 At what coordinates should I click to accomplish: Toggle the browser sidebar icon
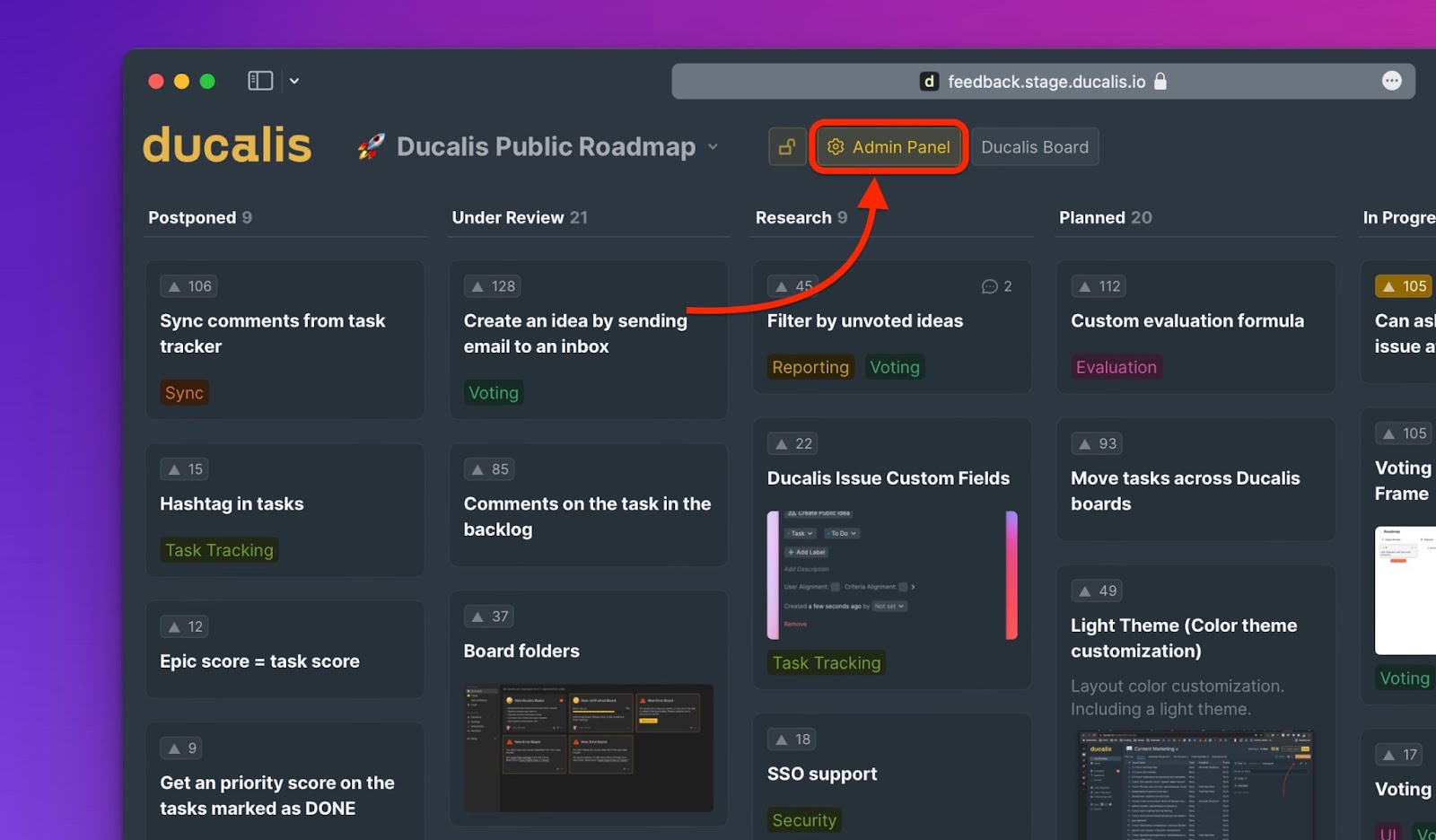coord(260,81)
